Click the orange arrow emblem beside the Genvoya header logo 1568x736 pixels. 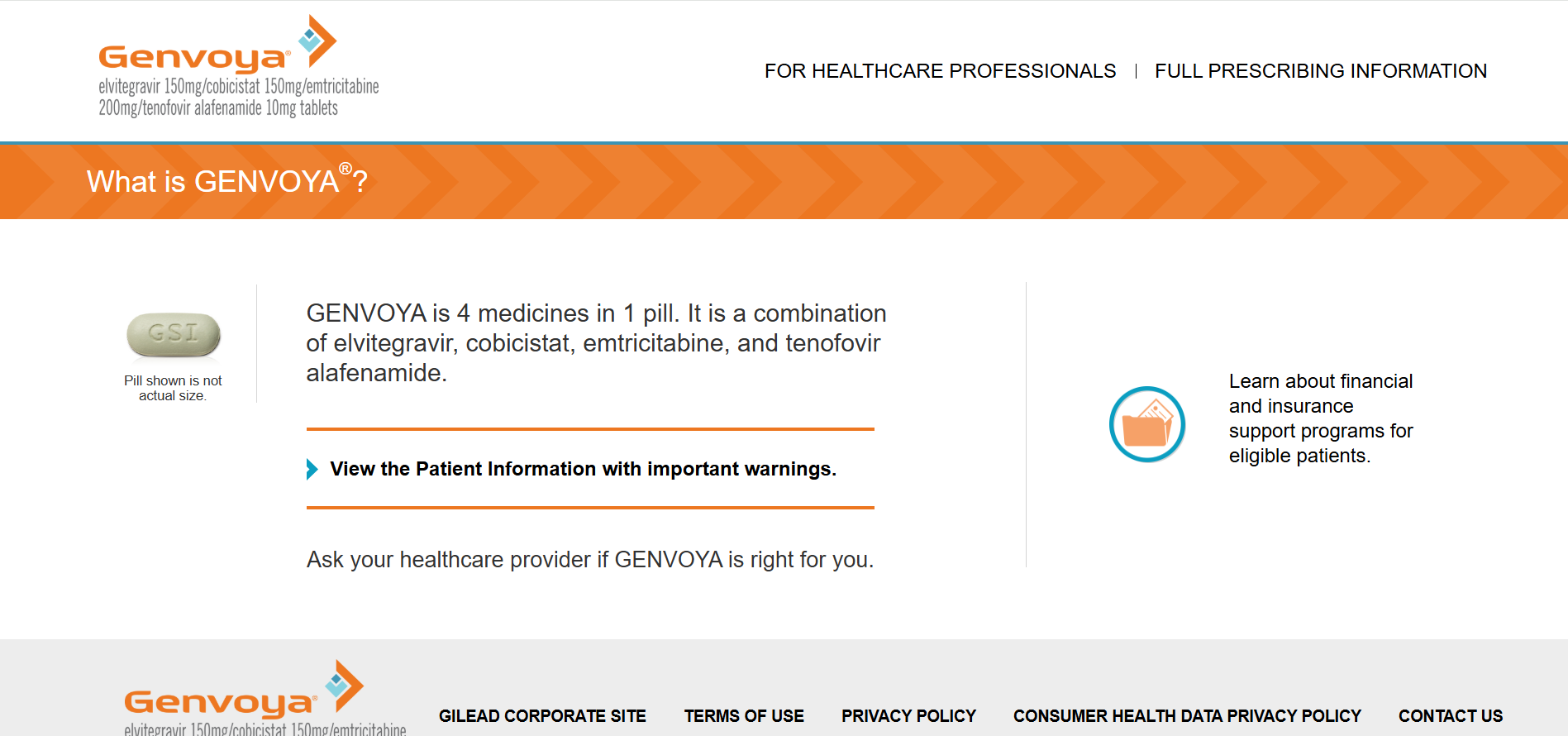317,41
